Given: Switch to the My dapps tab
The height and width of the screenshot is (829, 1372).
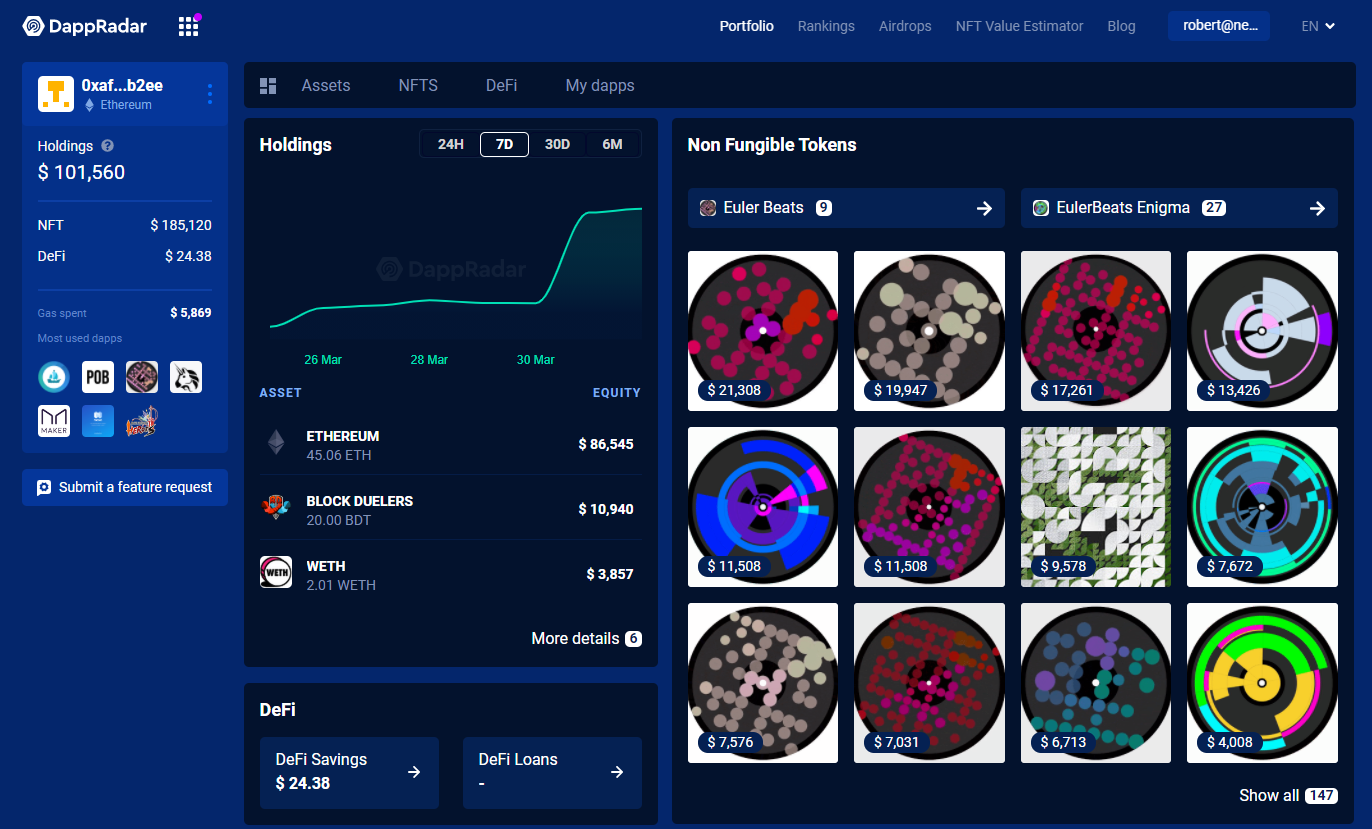Looking at the screenshot, I should [x=600, y=86].
